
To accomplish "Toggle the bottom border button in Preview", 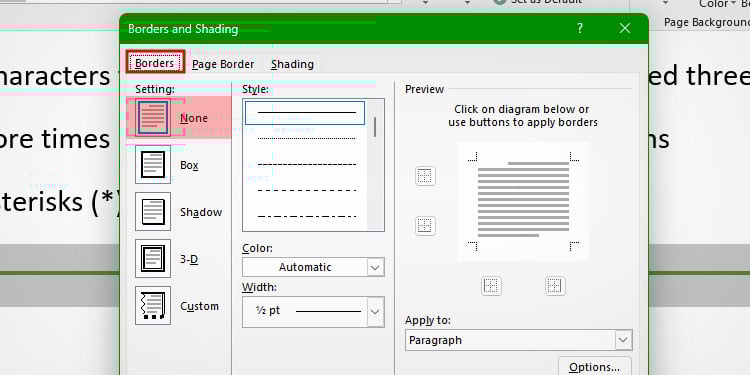I will (x=425, y=225).
